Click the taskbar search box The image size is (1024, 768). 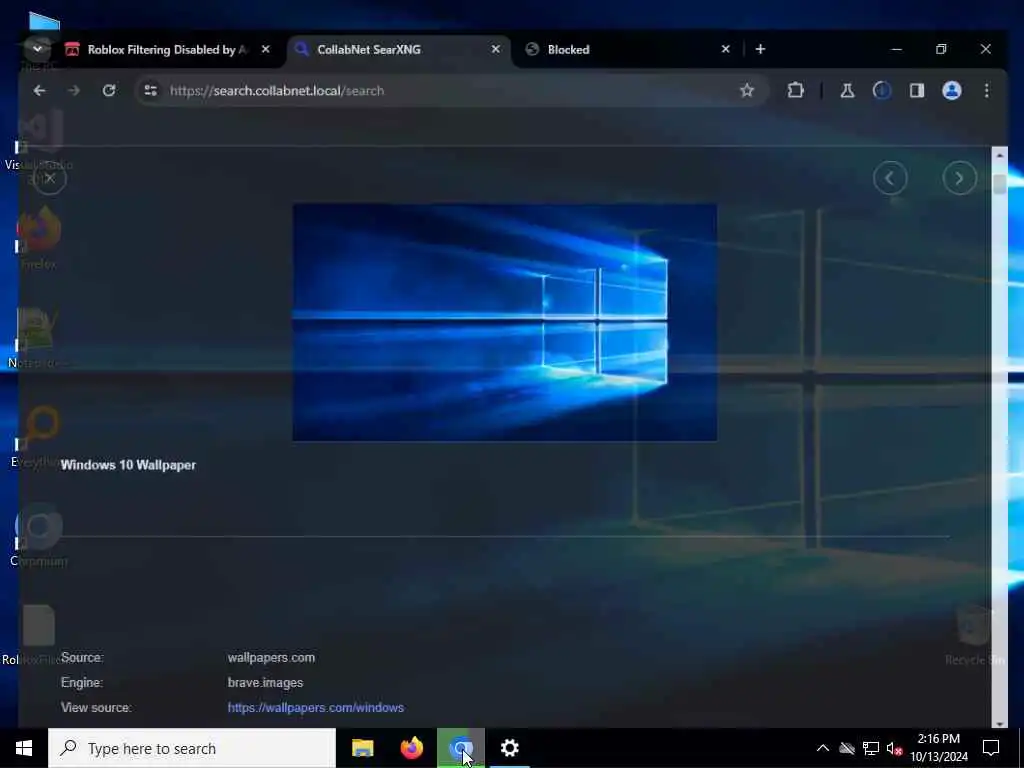pos(192,748)
